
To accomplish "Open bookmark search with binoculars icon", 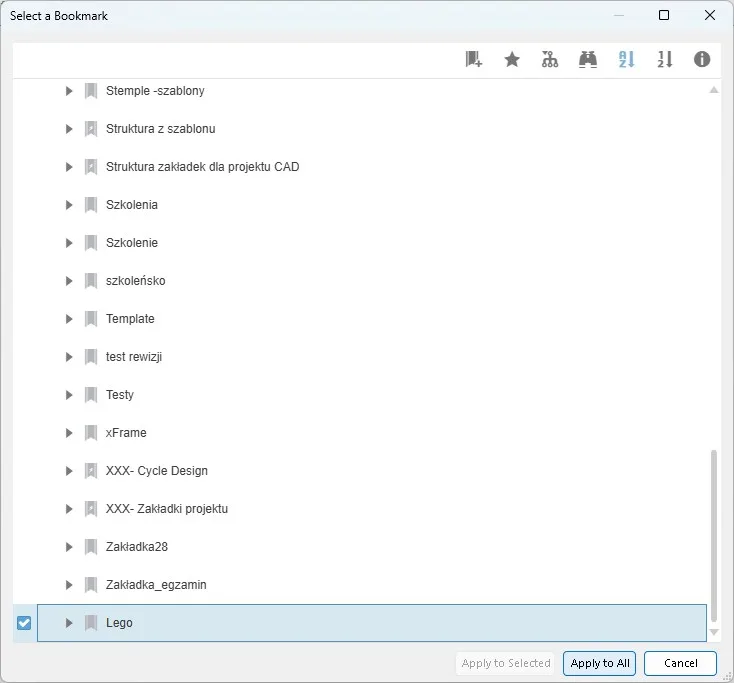I will click(588, 59).
